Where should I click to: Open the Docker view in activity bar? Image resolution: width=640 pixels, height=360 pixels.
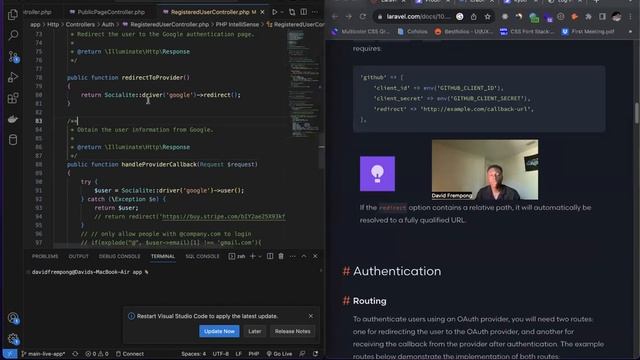point(13,119)
